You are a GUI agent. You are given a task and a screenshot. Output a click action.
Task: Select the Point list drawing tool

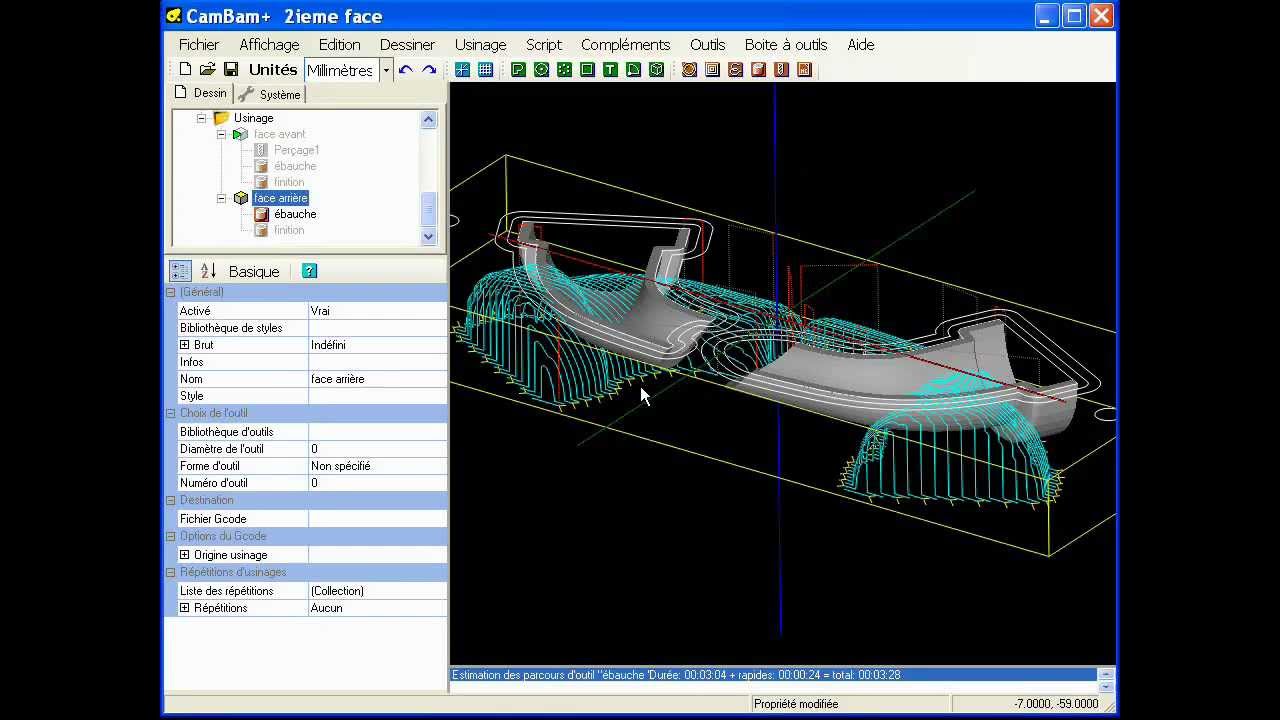[x=564, y=69]
